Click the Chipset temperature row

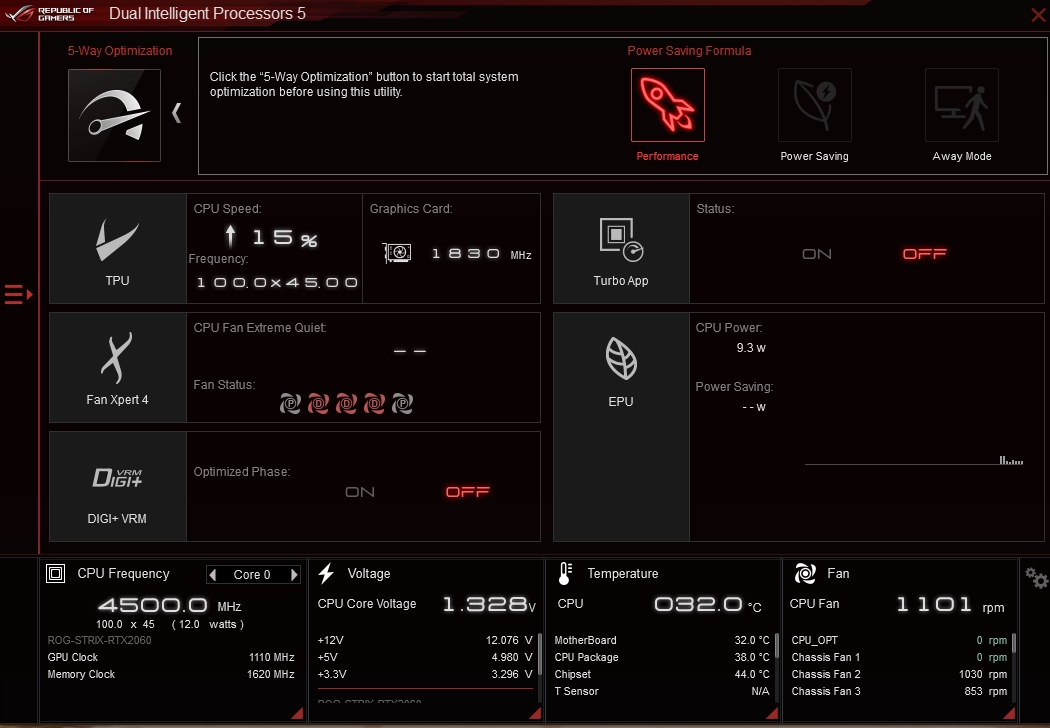pyautogui.click(x=662, y=674)
